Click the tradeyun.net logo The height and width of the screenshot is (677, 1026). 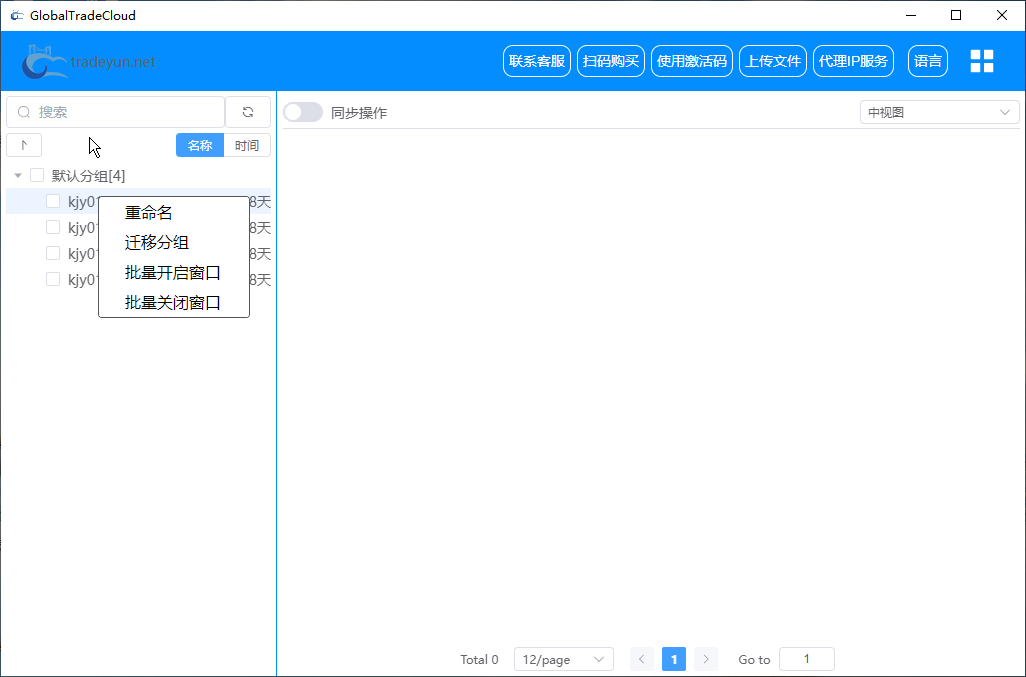(88, 60)
